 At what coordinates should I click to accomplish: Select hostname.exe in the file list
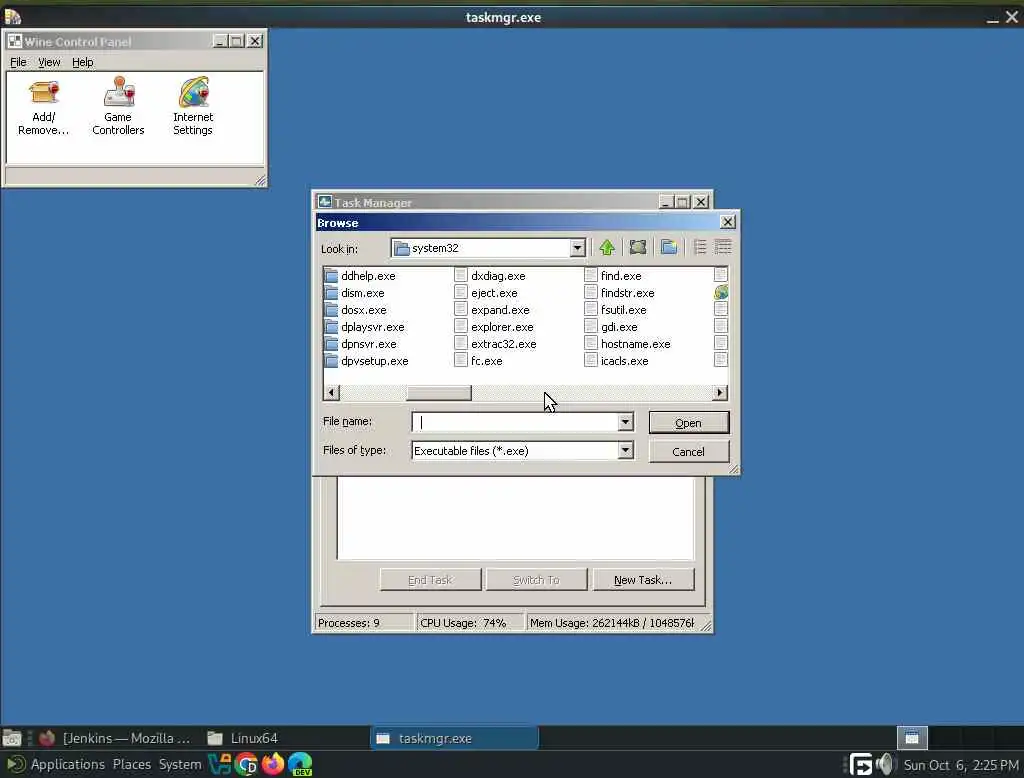635,344
